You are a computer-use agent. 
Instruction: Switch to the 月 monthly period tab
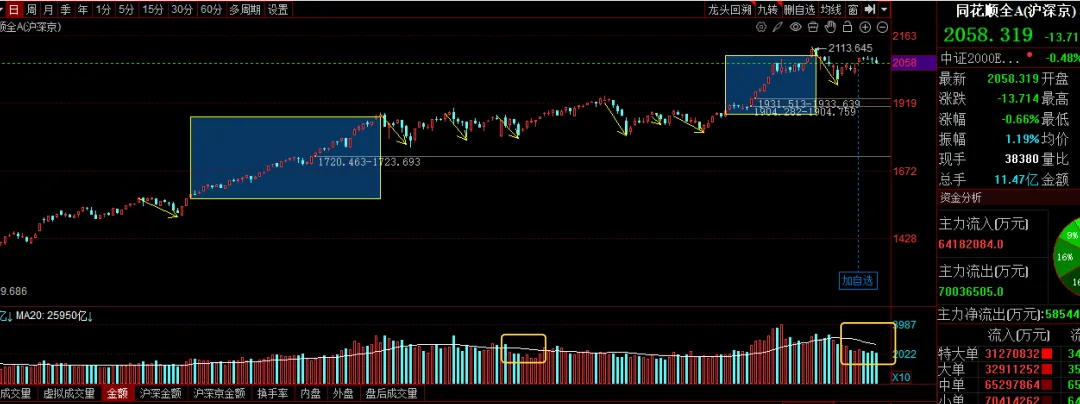[48, 10]
